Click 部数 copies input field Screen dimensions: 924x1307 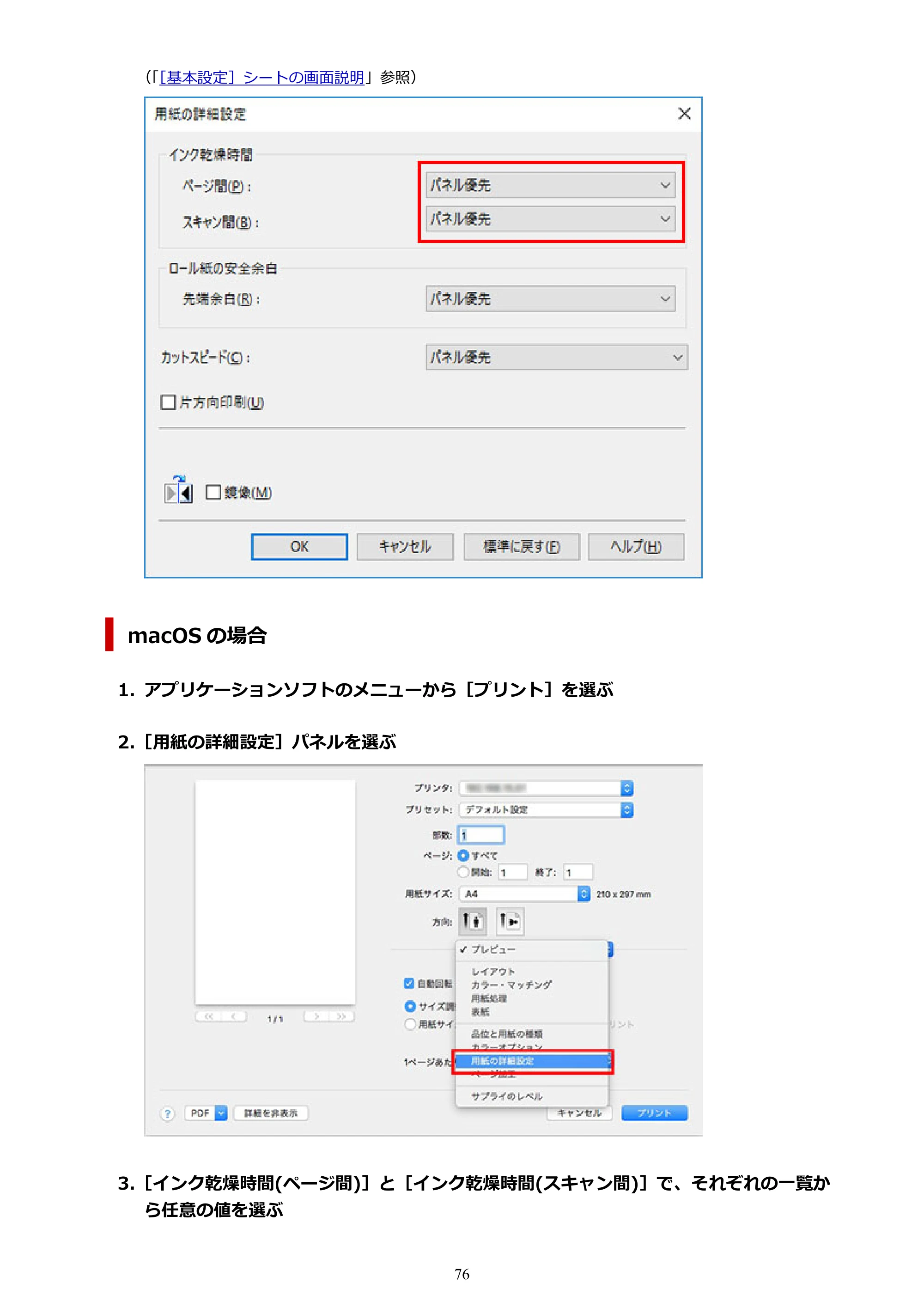[481, 835]
